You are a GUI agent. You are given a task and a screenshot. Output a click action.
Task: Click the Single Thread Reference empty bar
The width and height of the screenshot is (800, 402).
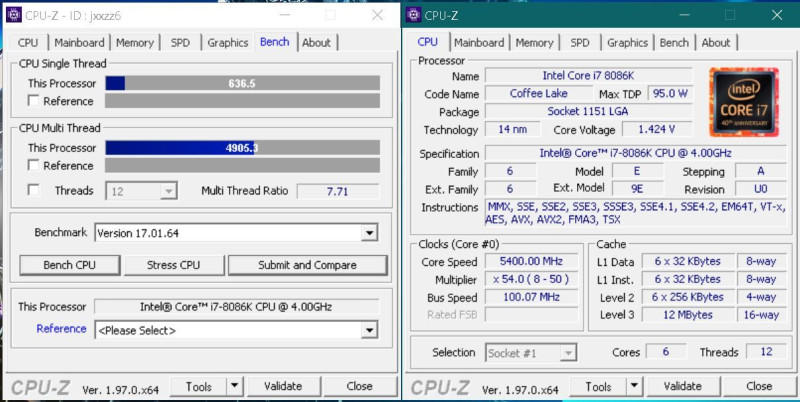[x=242, y=101]
